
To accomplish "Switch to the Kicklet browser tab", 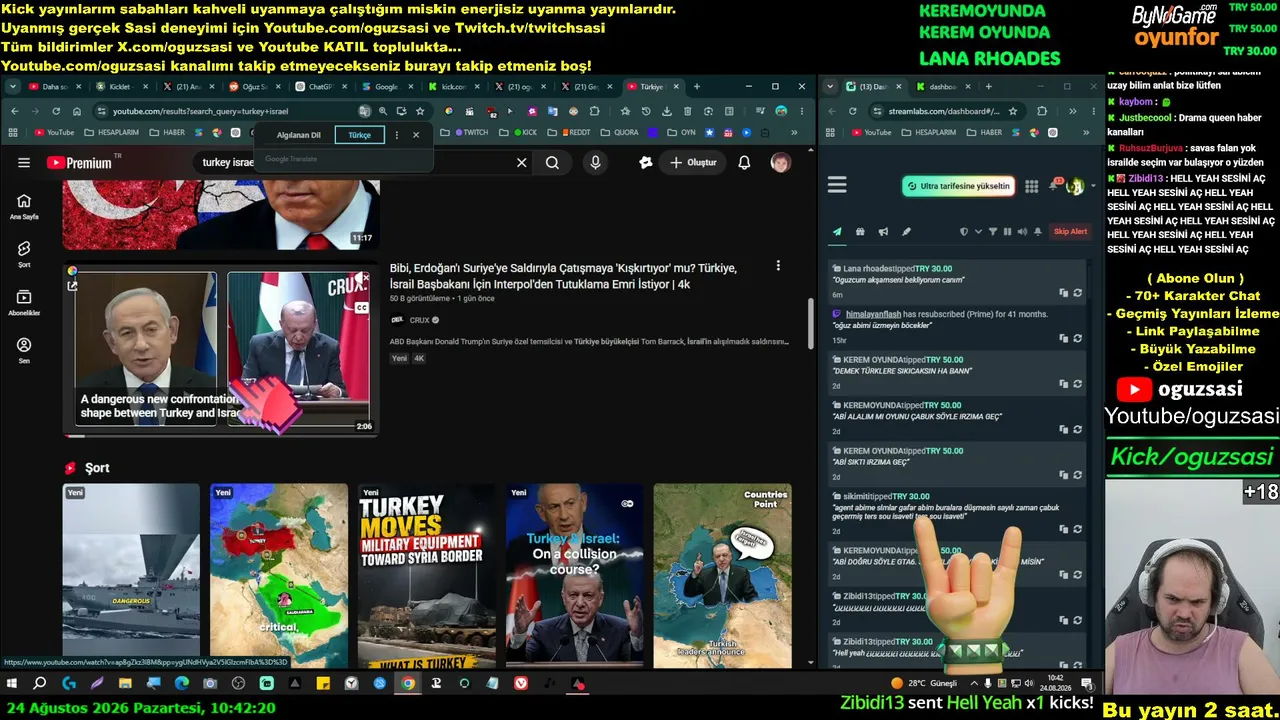I will [x=120, y=87].
